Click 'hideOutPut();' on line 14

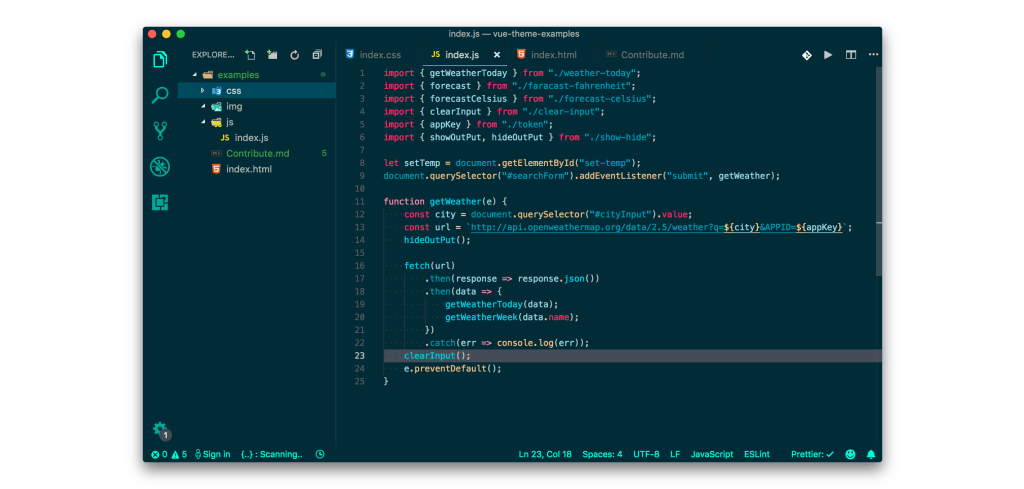coord(437,240)
